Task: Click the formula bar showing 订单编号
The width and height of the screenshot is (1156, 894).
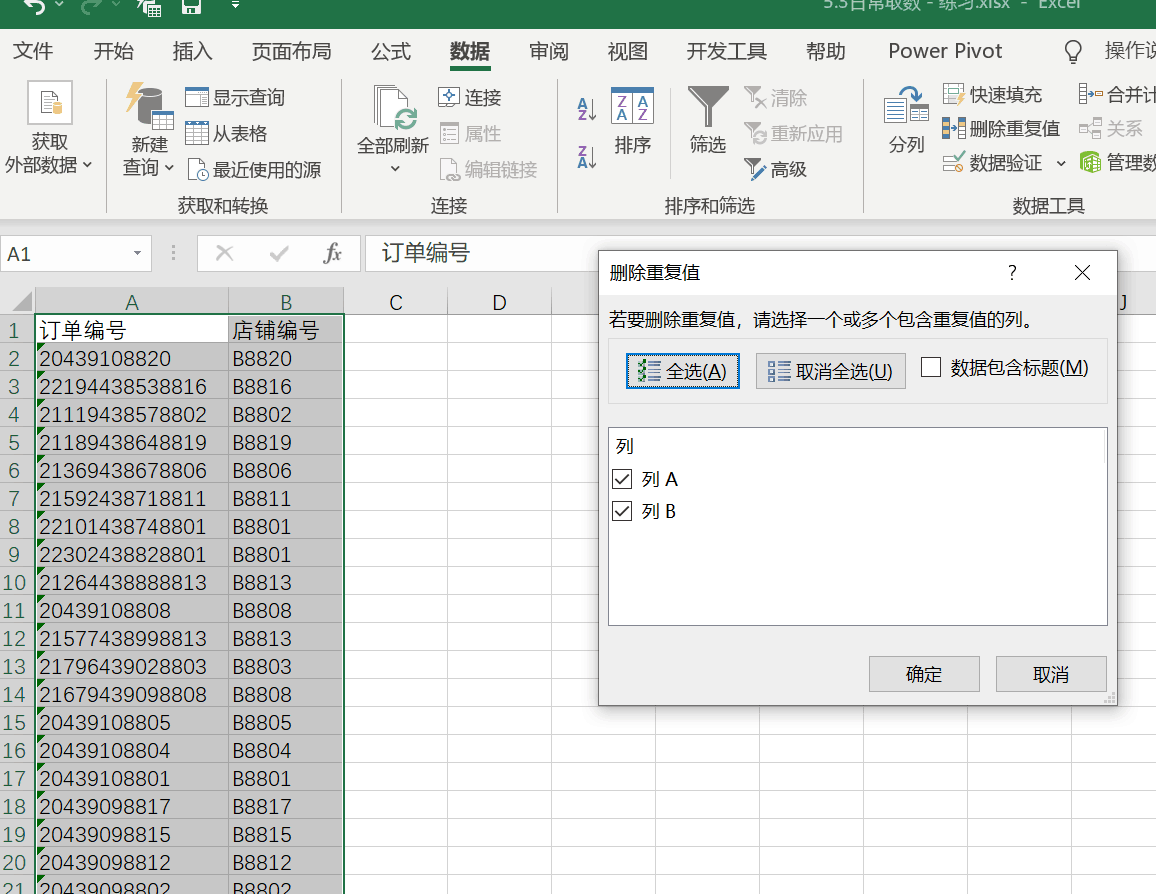Action: pos(760,254)
